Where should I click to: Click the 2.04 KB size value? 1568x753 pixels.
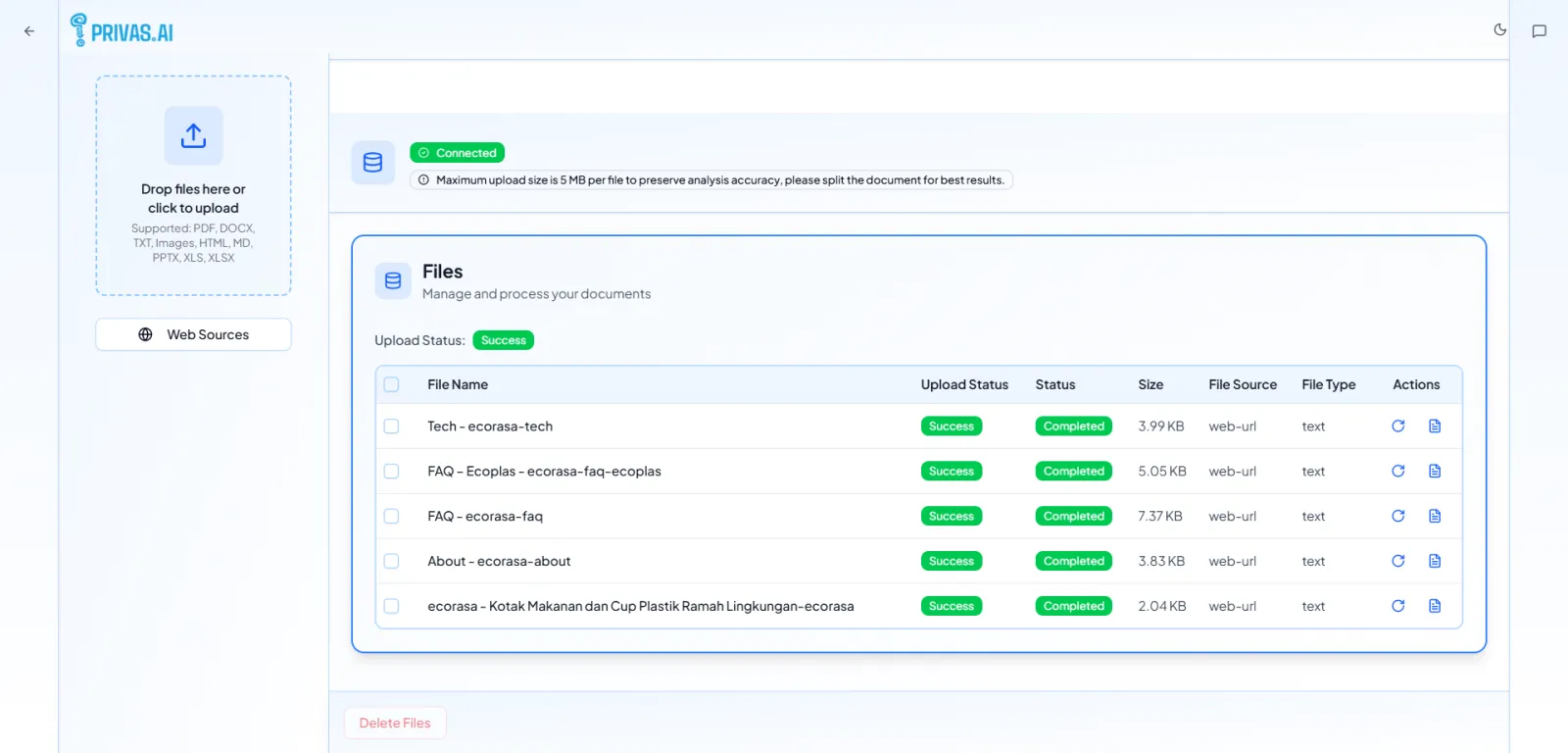coord(1162,607)
